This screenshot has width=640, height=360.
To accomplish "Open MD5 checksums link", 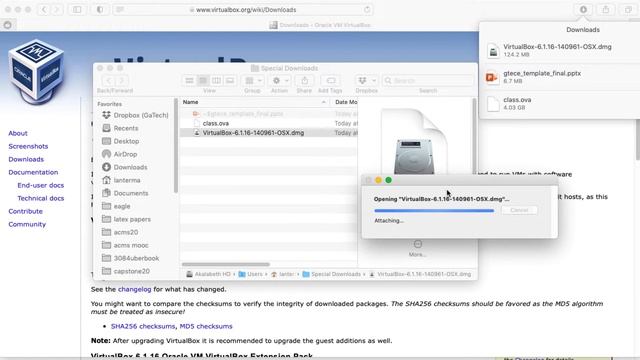I will (x=206, y=326).
